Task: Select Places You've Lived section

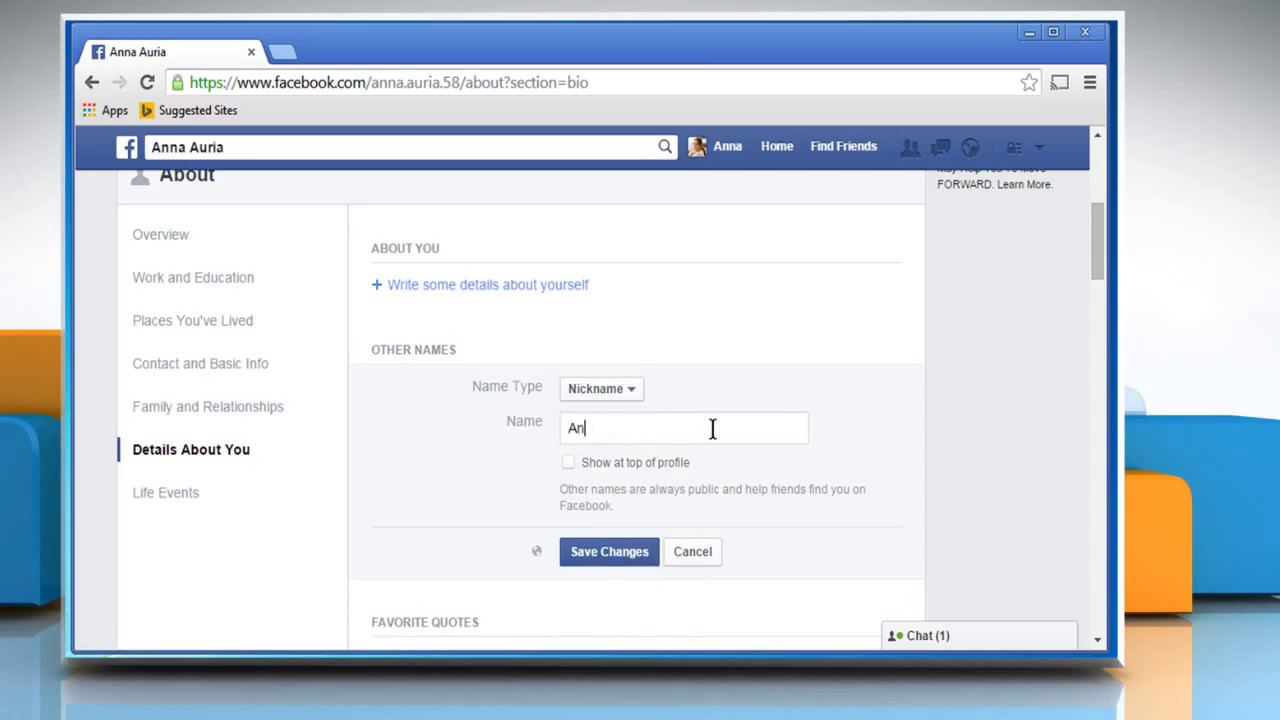Action: pos(193,321)
